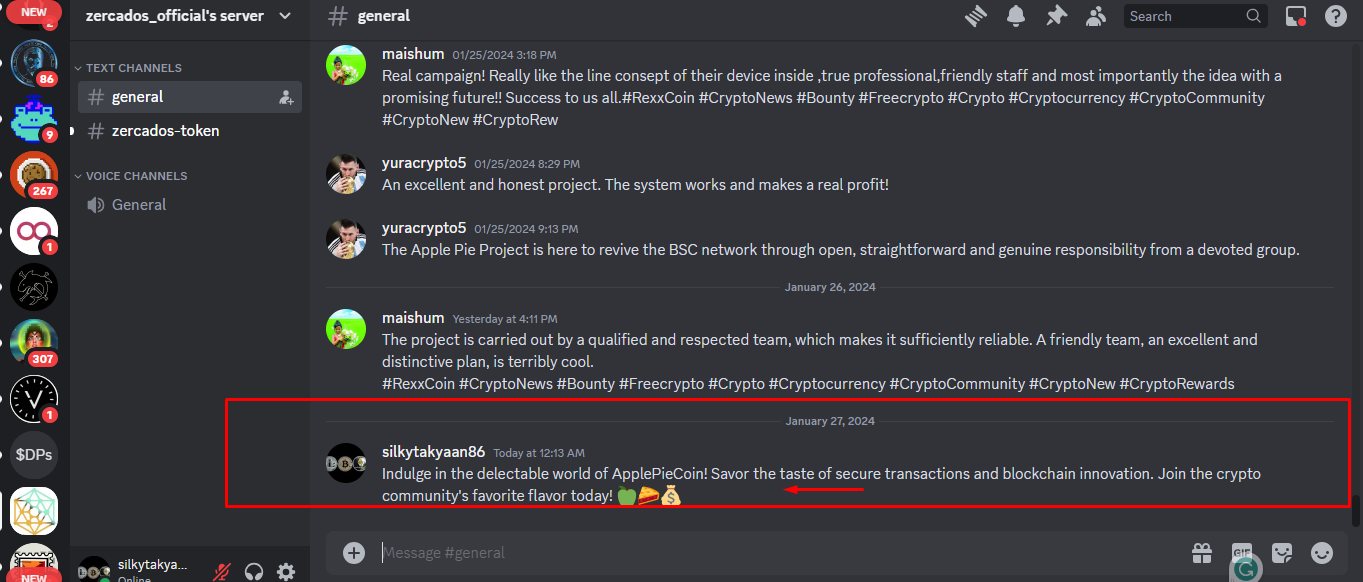
Task: Open User Settings gear icon
Action: click(286, 571)
